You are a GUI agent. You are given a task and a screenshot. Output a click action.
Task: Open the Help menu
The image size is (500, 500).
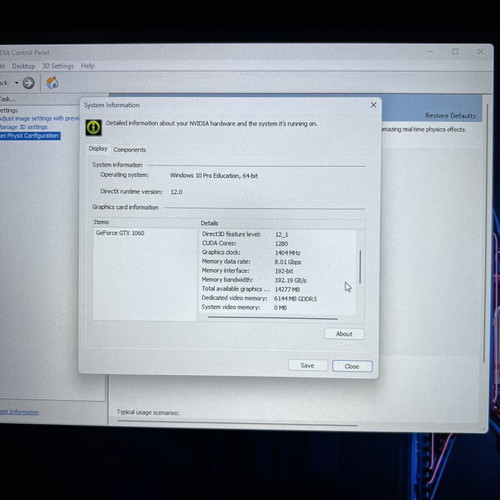coord(88,66)
